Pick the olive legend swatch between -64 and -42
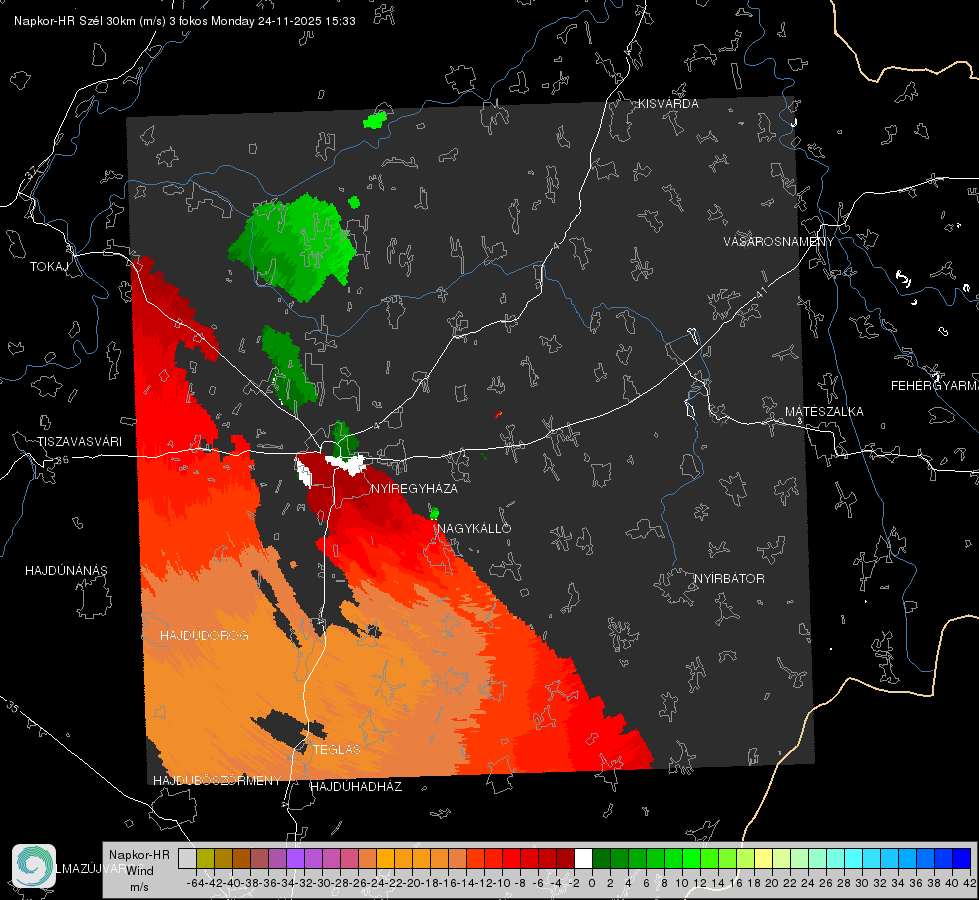 pyautogui.click(x=205, y=858)
